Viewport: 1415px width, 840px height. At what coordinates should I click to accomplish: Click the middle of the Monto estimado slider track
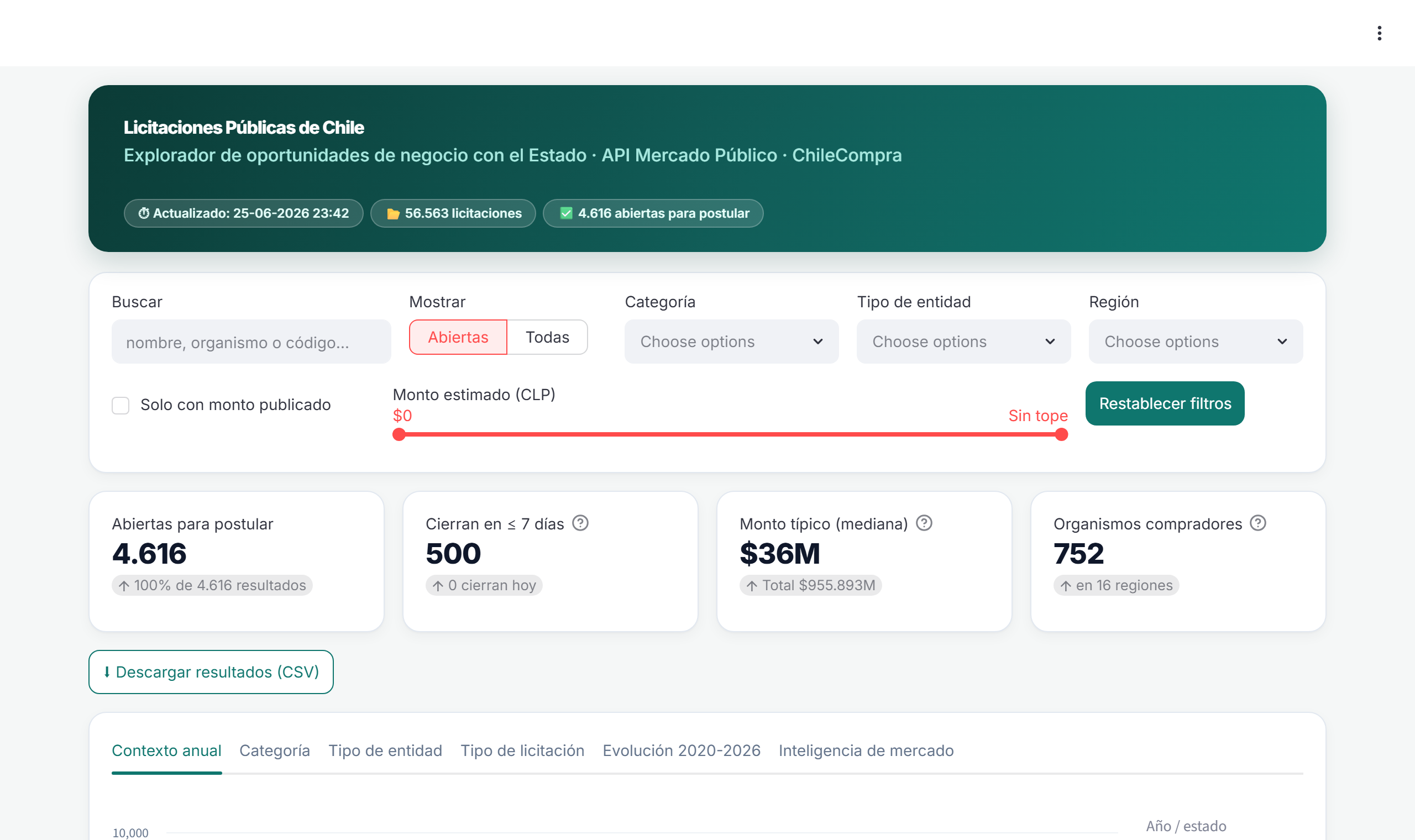730,435
